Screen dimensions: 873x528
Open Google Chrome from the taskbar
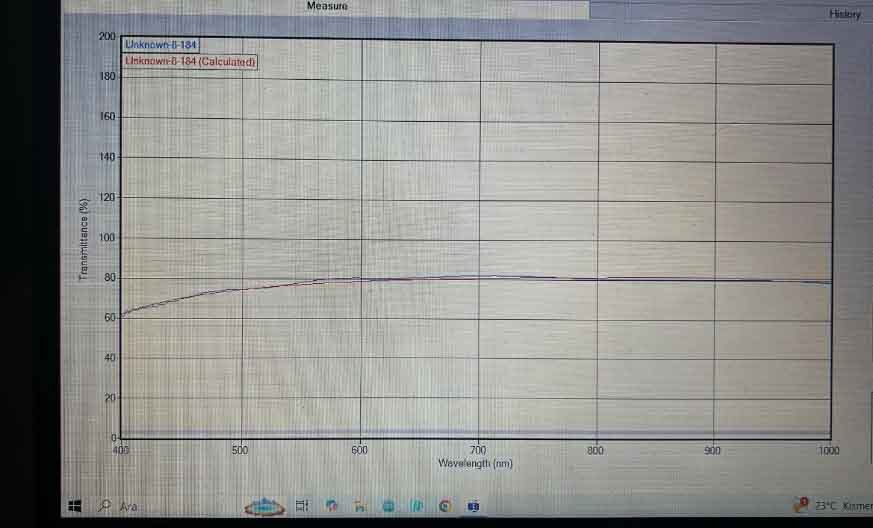(445, 507)
